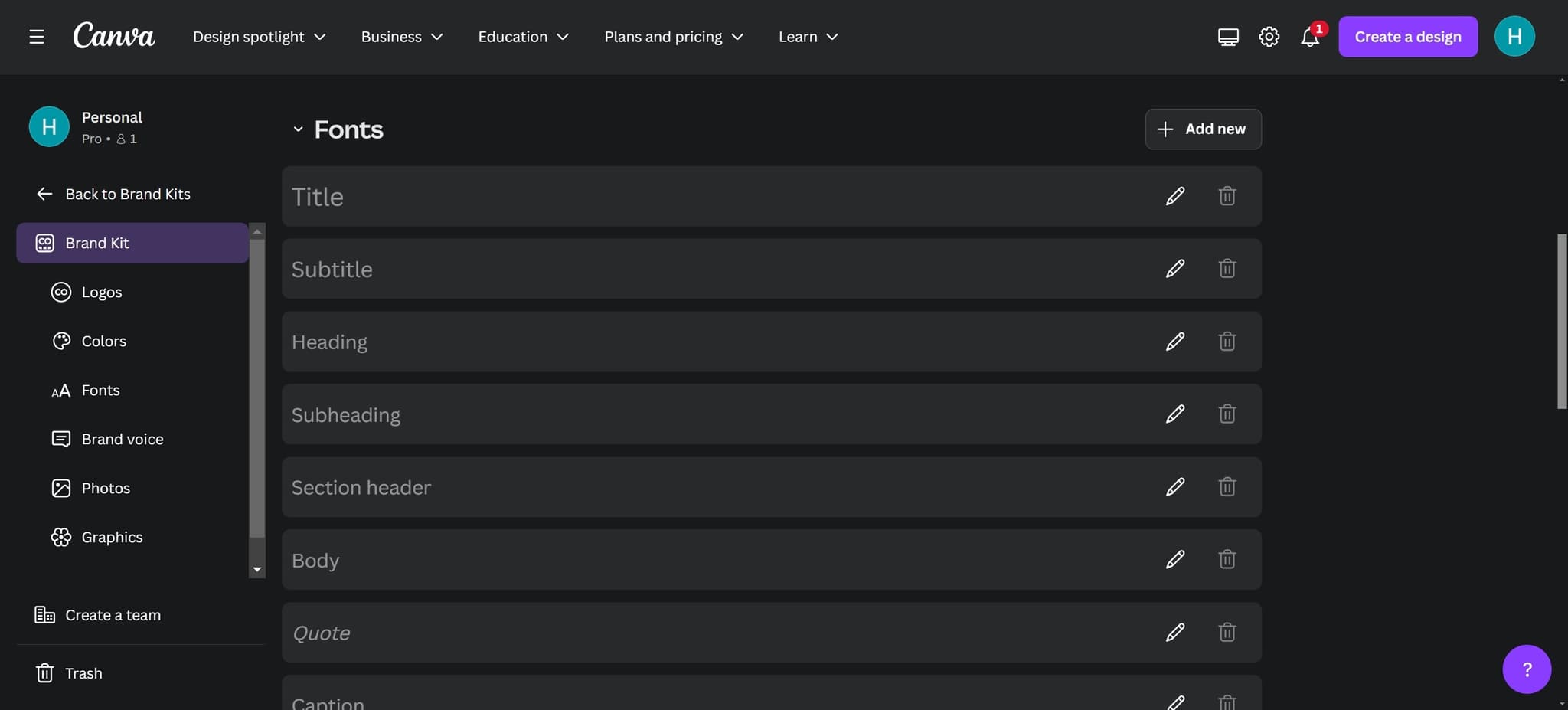Go Back to Brand Kits

[x=128, y=194]
